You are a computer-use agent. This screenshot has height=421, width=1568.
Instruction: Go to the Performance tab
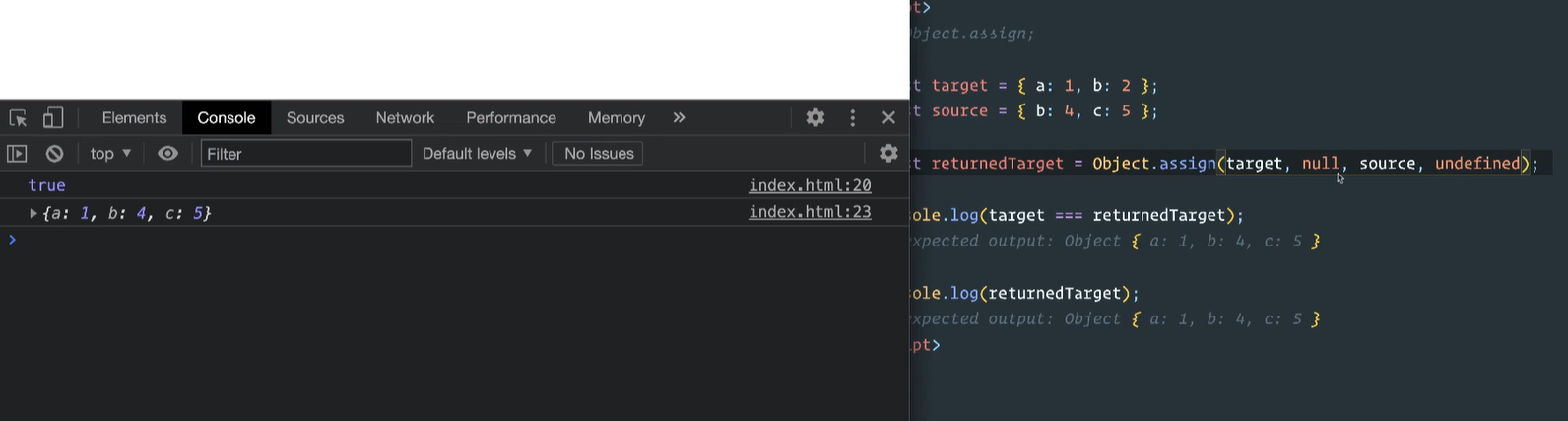[x=511, y=118]
